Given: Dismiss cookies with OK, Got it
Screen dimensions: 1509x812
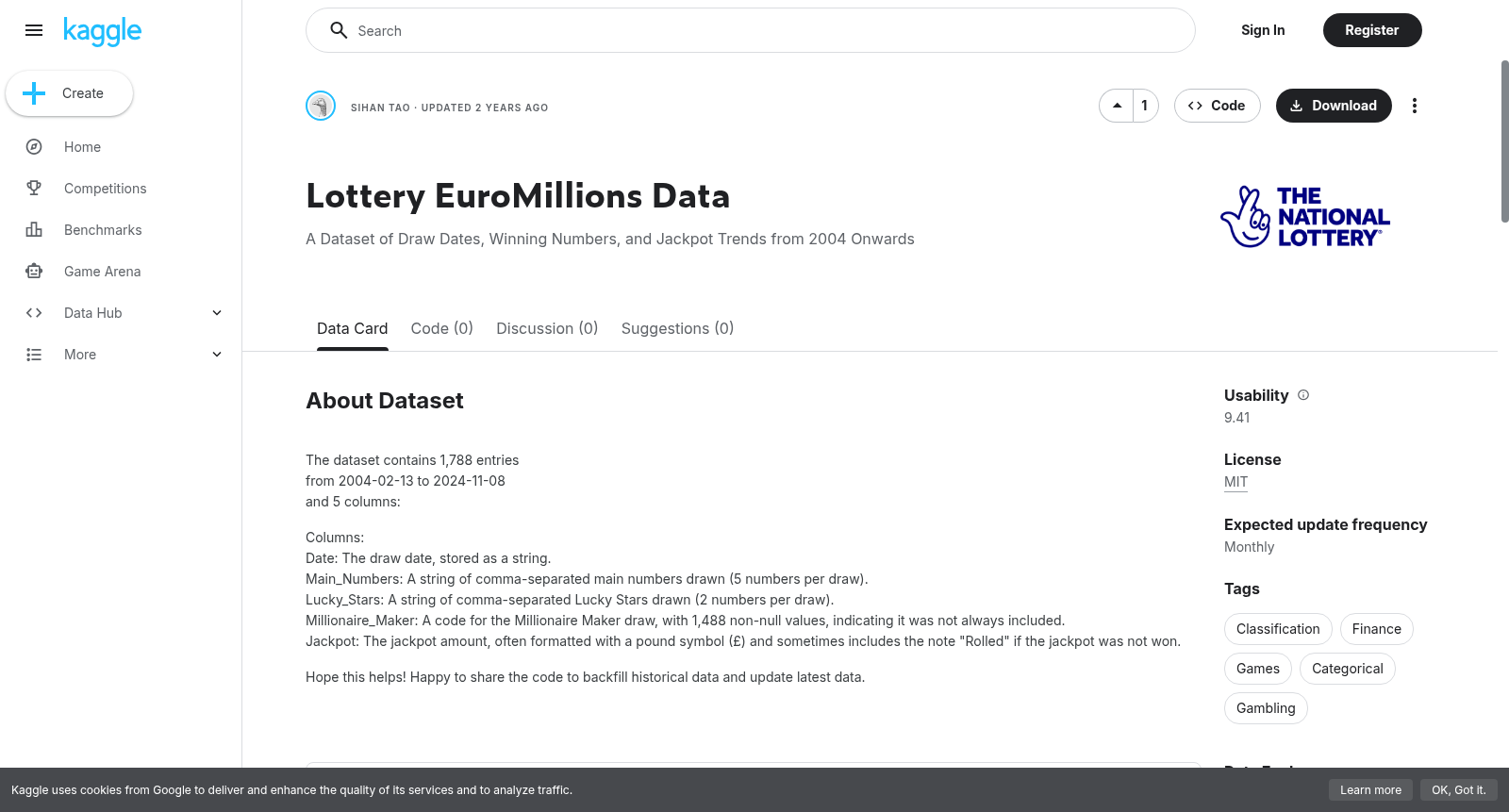Looking at the screenshot, I should pyautogui.click(x=1458, y=790).
